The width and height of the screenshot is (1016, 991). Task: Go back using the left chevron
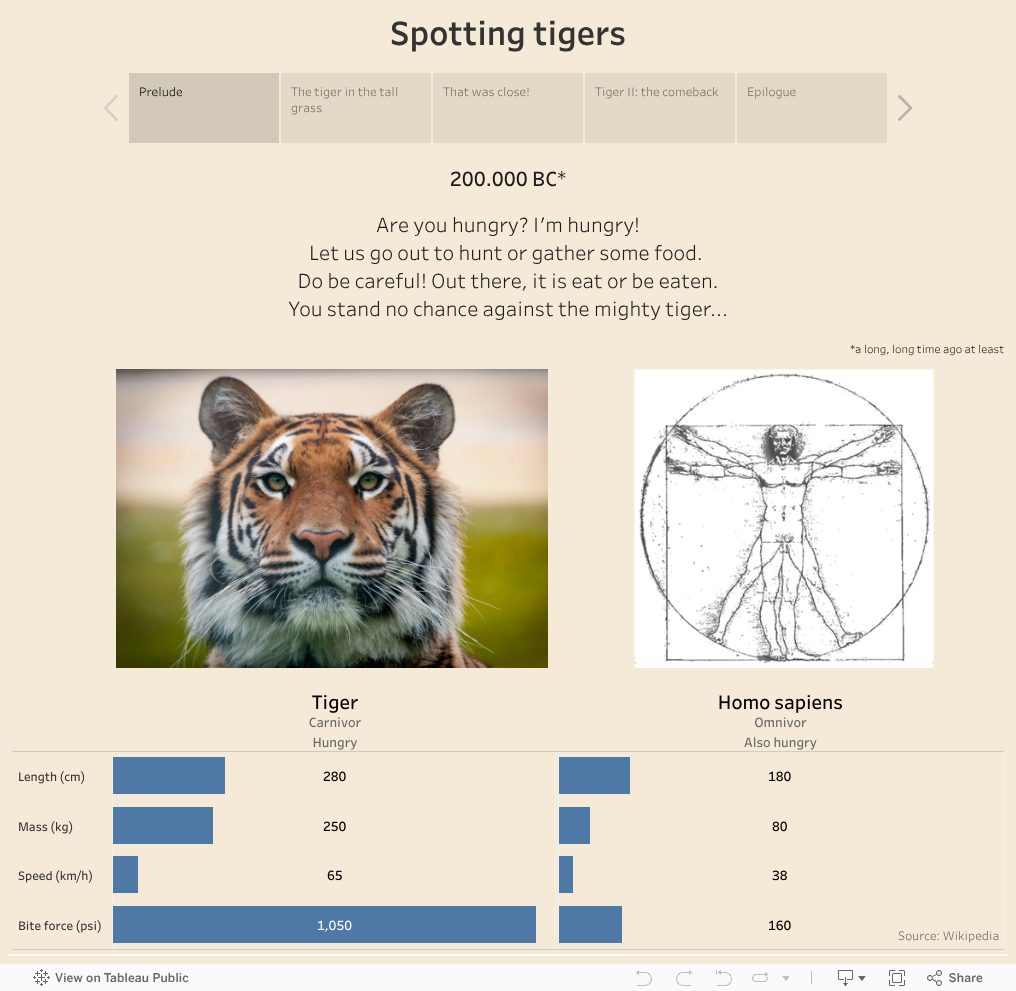tap(111, 107)
